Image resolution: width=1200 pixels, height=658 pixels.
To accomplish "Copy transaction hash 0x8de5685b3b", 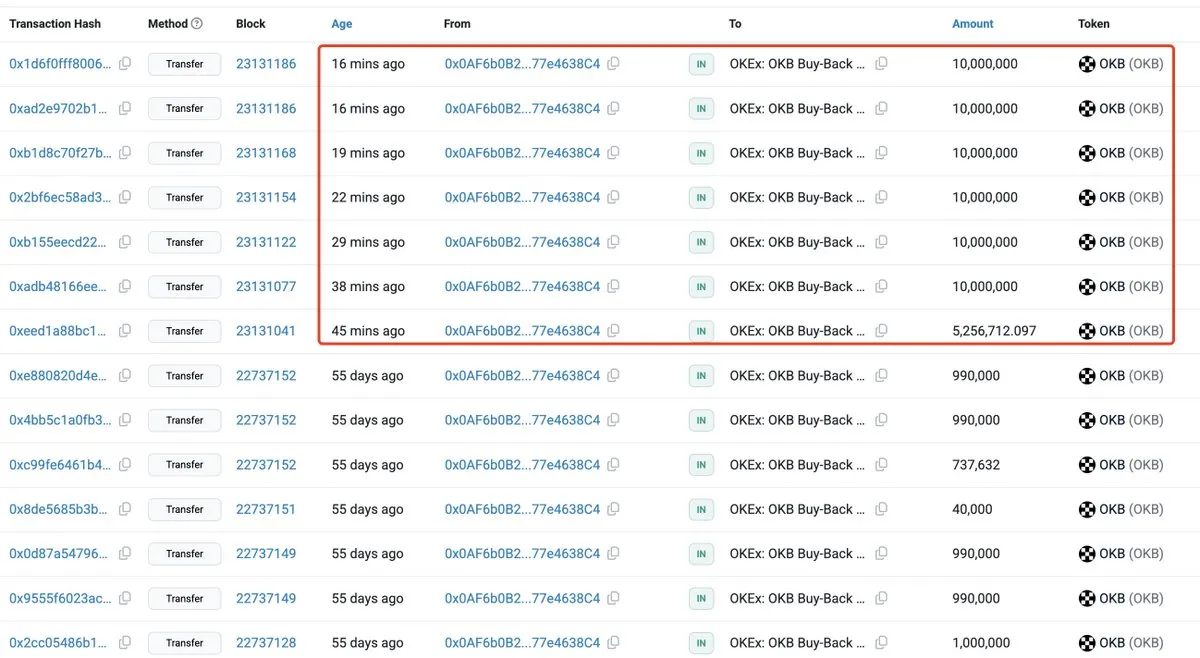I will coord(125,509).
